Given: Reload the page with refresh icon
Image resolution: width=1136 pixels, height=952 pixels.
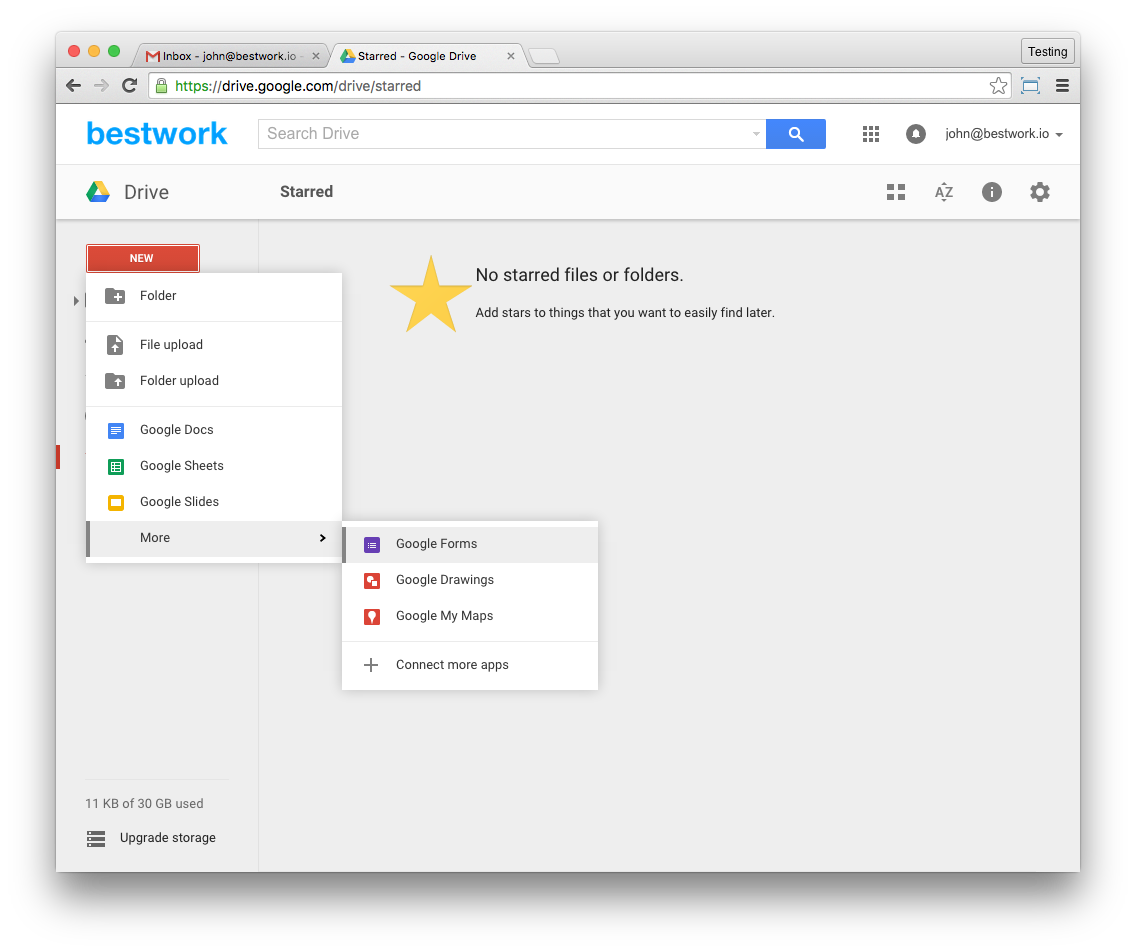Looking at the screenshot, I should click(130, 85).
